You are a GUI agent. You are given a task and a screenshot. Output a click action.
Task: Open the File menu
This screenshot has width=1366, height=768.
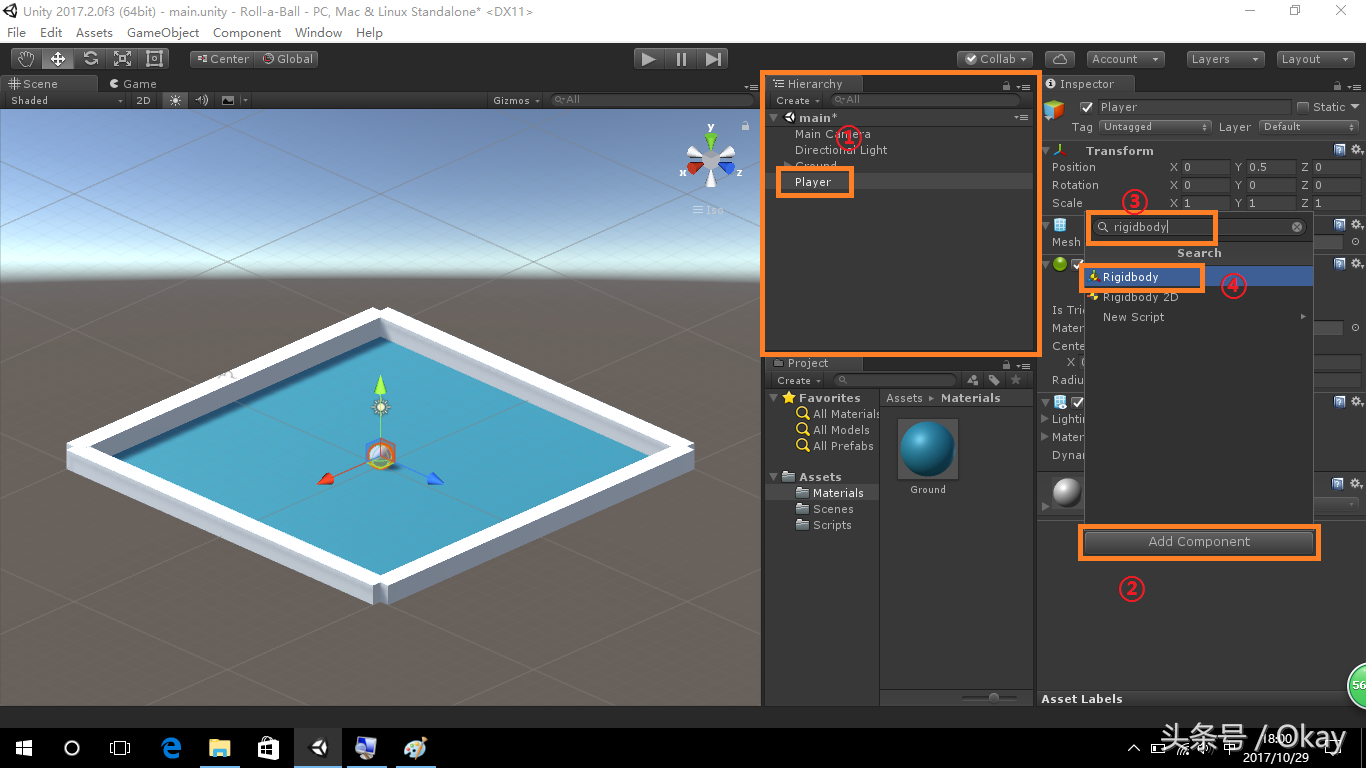16,33
